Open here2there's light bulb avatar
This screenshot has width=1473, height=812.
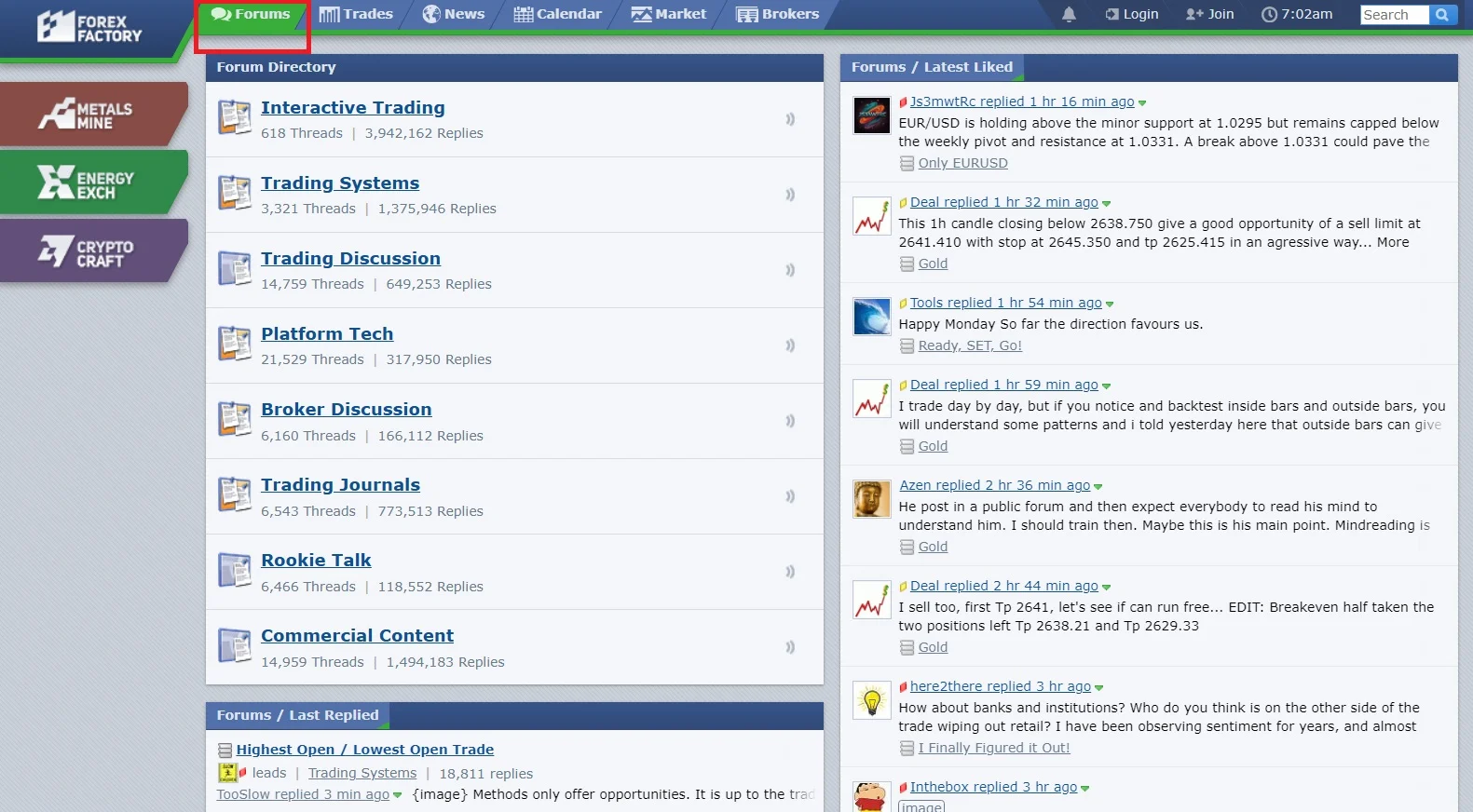[872, 700]
